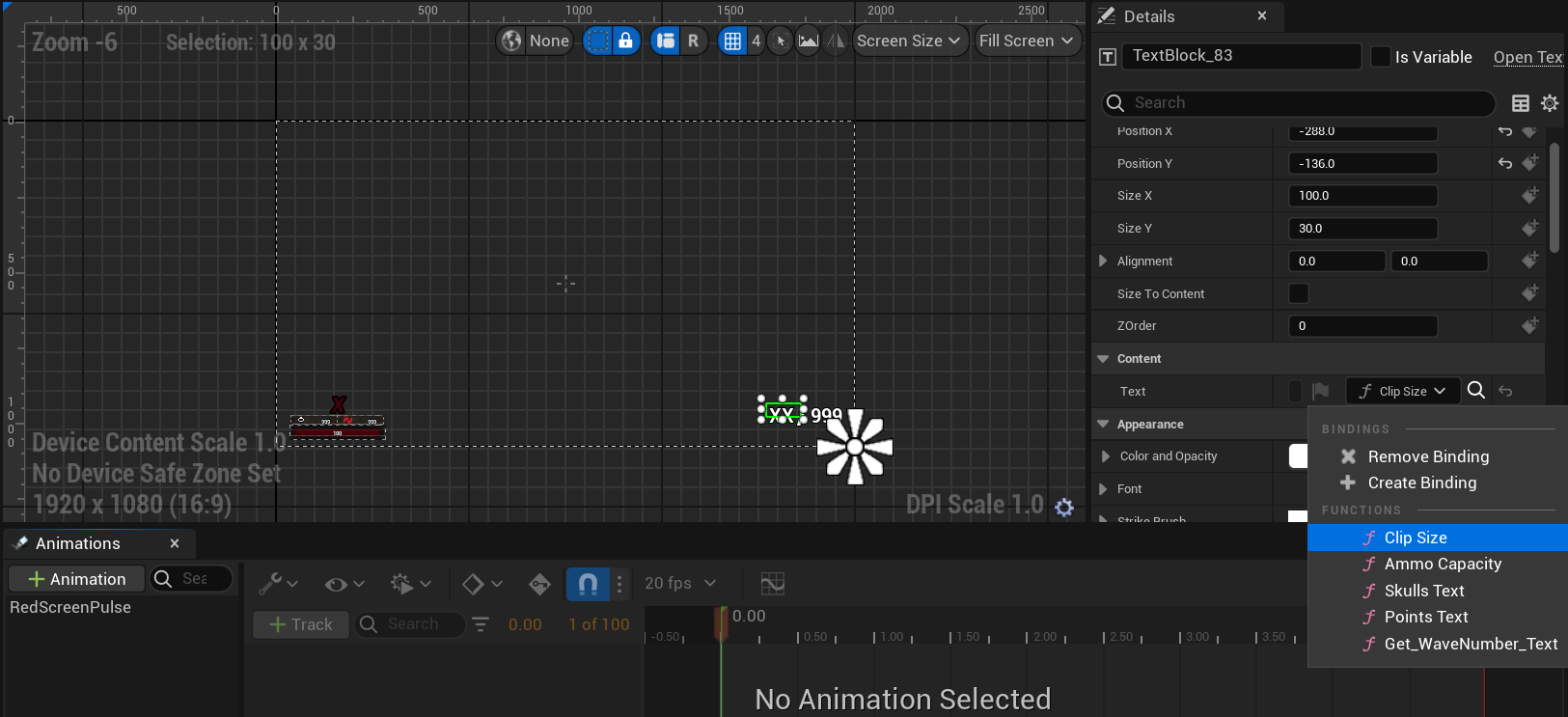The image size is (1568, 717).
Task: Check the Size To Content box
Action: [1299, 293]
